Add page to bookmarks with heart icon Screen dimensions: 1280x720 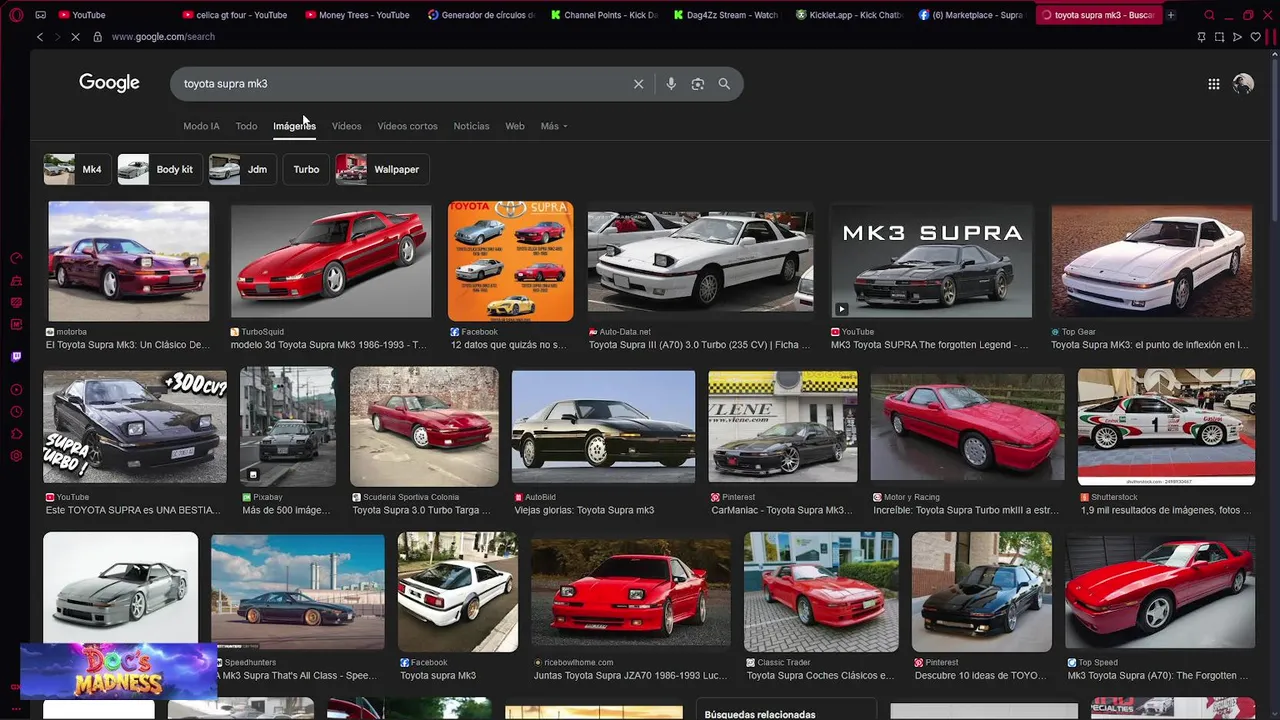[x=1255, y=37]
